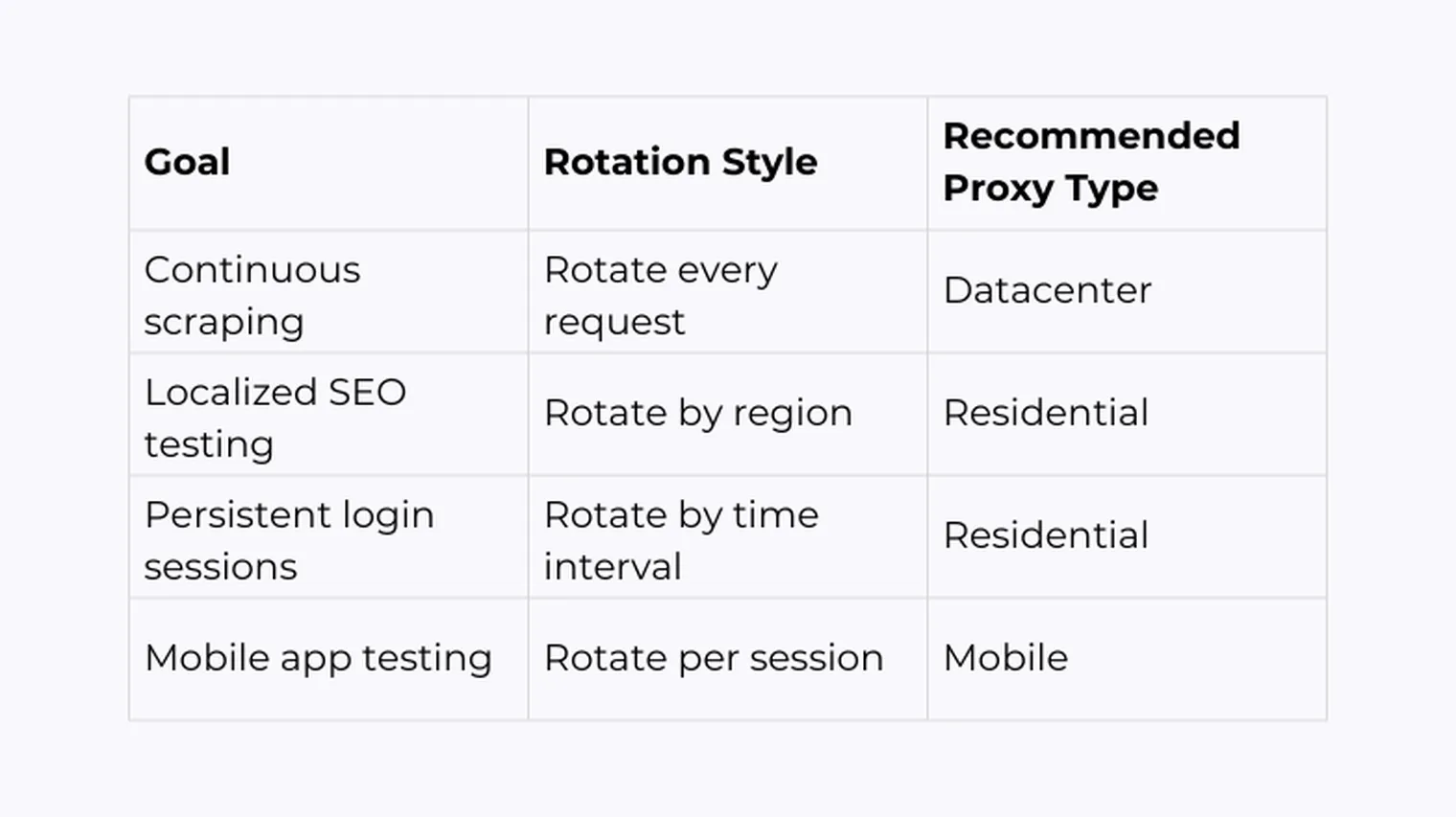Select the Mobile app testing cell
Screen dimensions: 1456x817
pyautogui.click(x=329, y=659)
